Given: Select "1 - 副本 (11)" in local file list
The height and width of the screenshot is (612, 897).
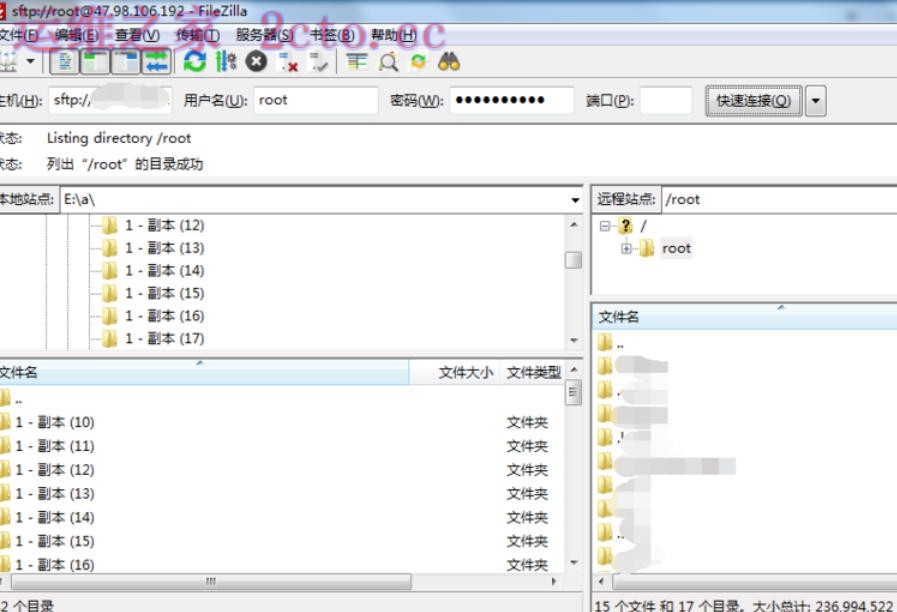Looking at the screenshot, I should click(55, 446).
